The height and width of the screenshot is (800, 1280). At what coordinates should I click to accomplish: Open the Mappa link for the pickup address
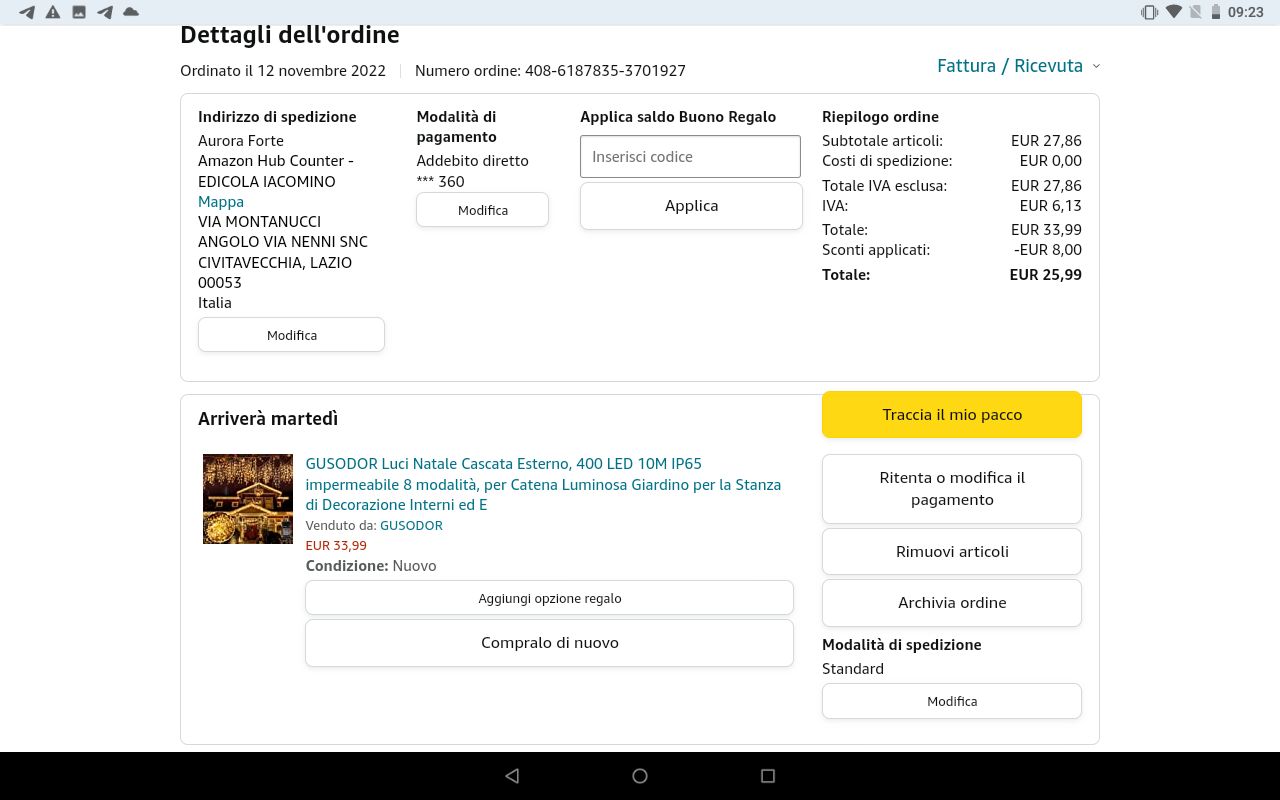tap(221, 202)
